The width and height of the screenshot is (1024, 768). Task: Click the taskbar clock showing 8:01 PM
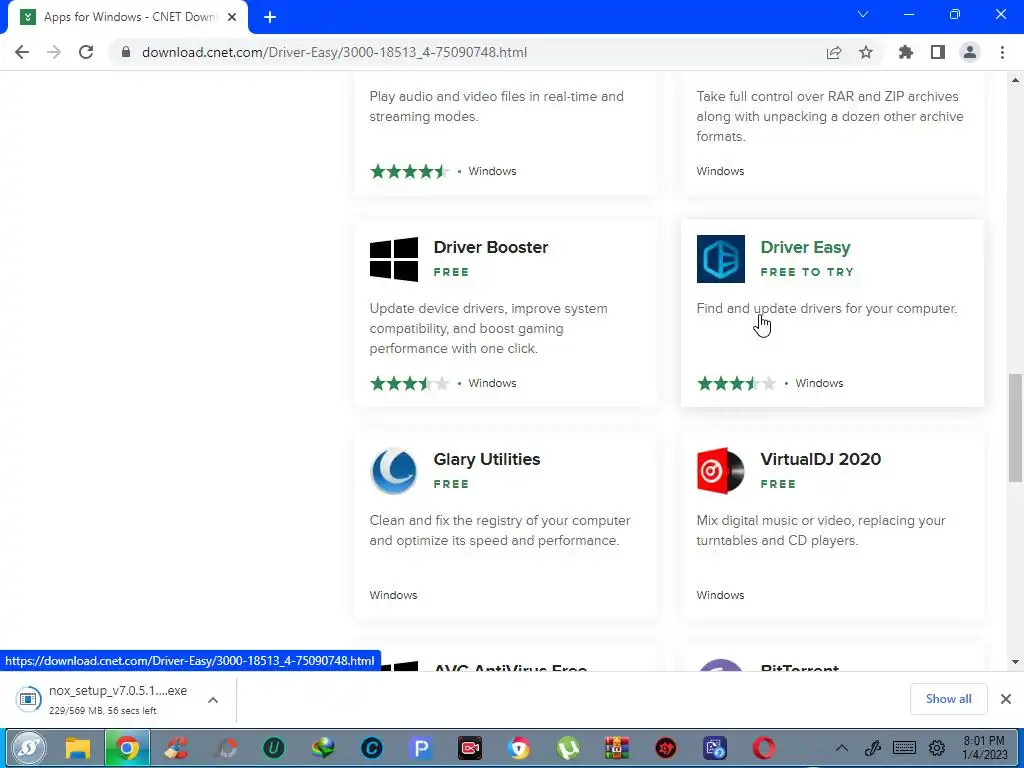tap(985, 748)
